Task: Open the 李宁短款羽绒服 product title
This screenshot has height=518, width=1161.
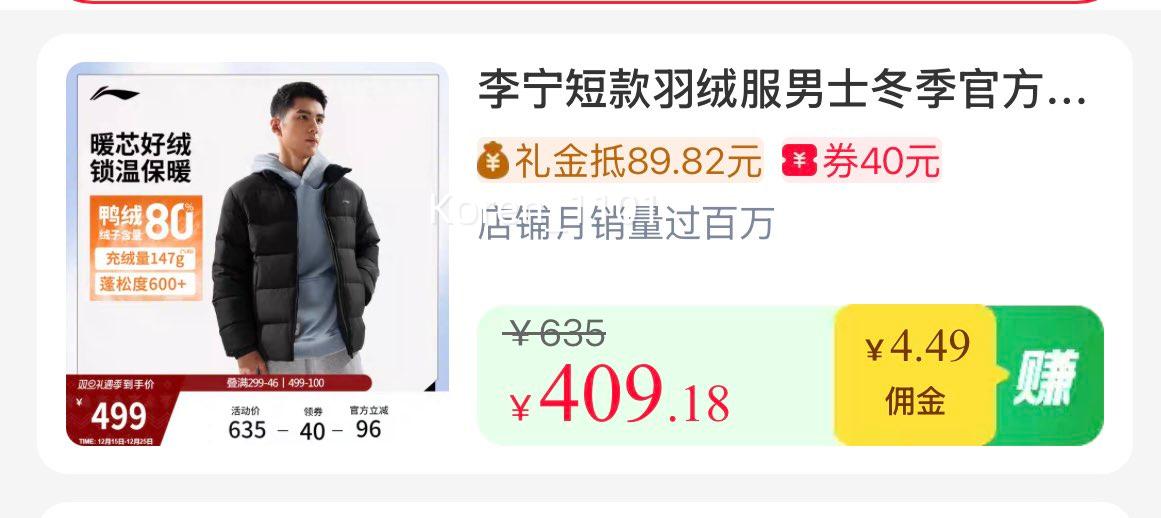Action: point(782,90)
